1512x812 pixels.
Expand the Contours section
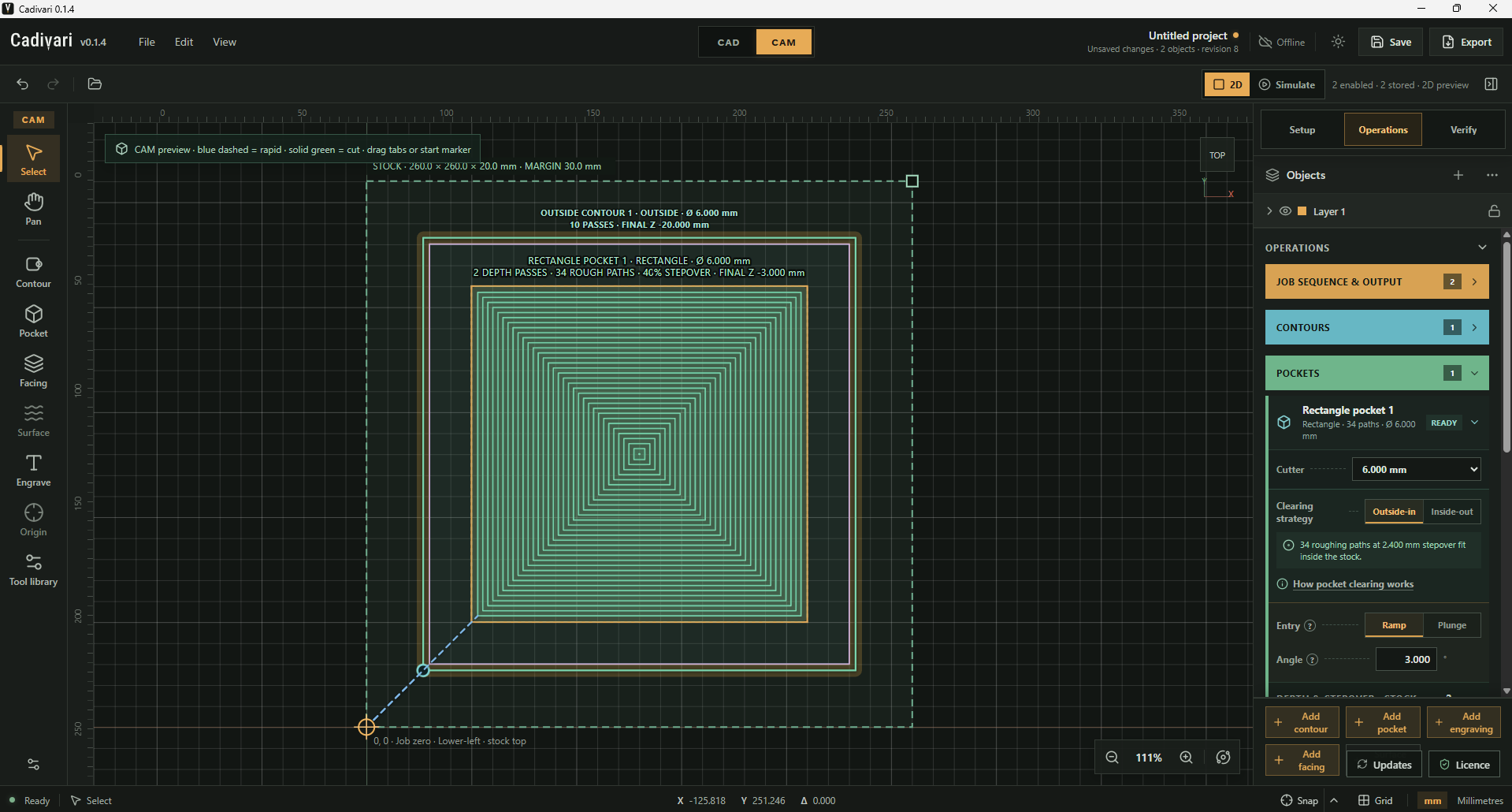click(x=1377, y=327)
